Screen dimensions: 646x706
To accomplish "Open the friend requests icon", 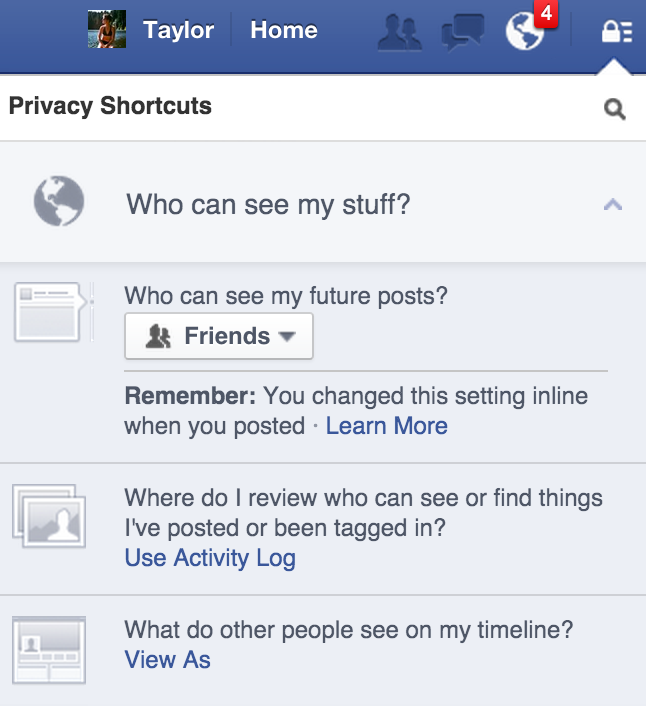I will [399, 32].
